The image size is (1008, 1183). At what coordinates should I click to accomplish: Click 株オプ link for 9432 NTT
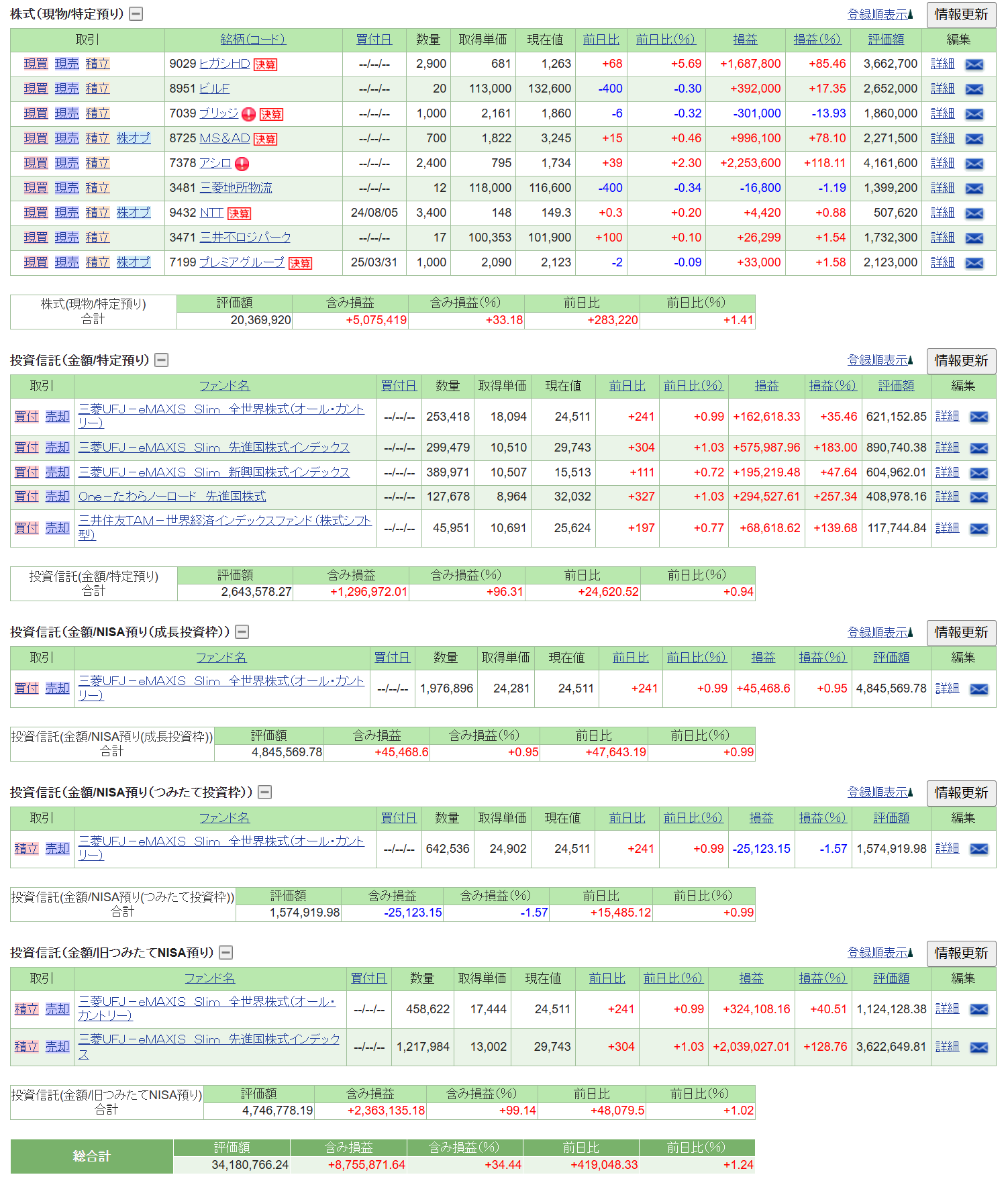pos(134,213)
